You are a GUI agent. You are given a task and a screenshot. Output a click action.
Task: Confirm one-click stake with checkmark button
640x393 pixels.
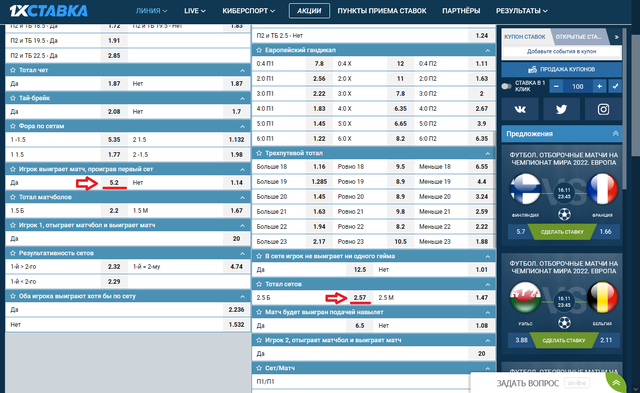click(615, 87)
